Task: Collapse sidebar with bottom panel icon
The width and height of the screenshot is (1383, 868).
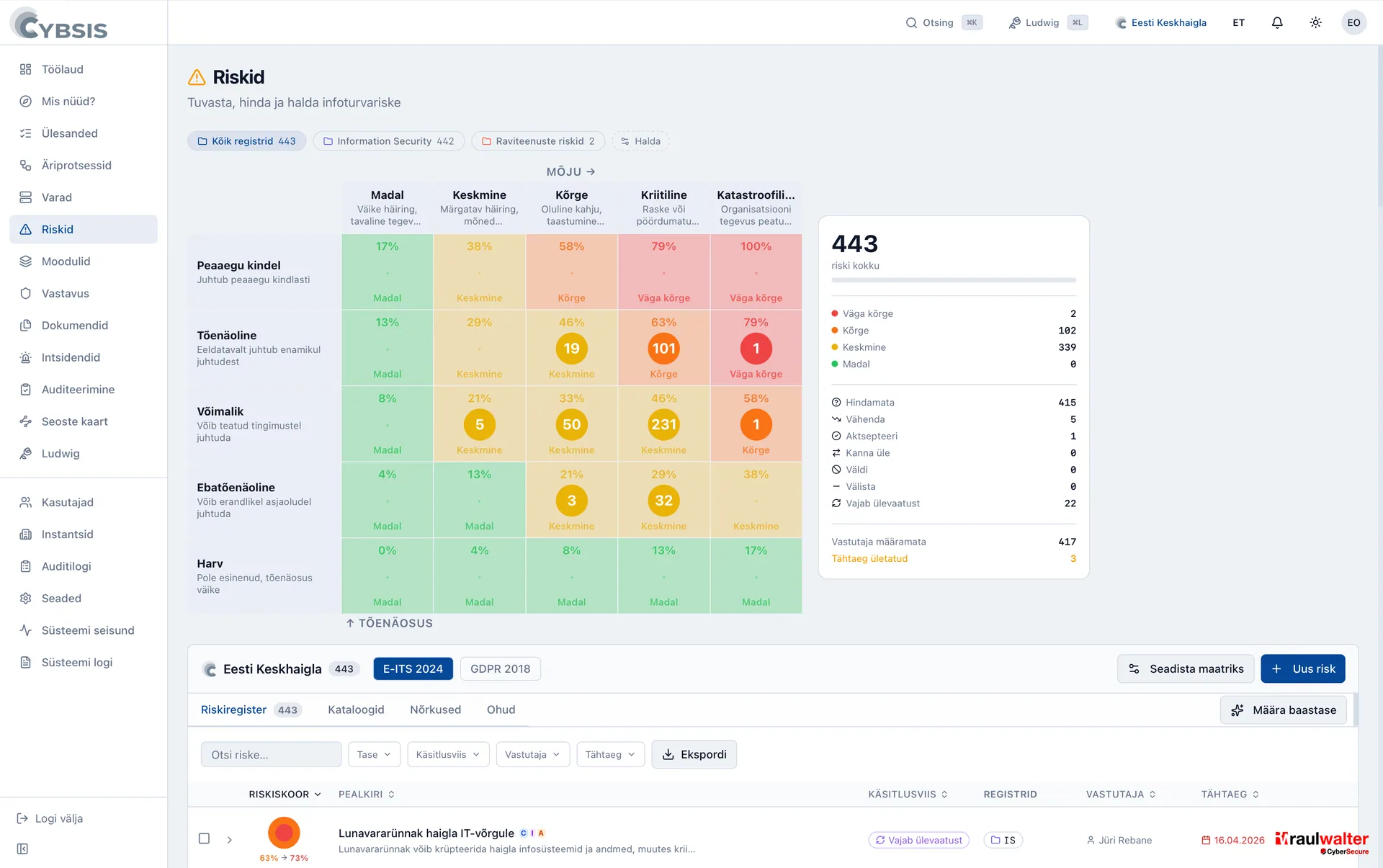Action: pyautogui.click(x=22, y=849)
